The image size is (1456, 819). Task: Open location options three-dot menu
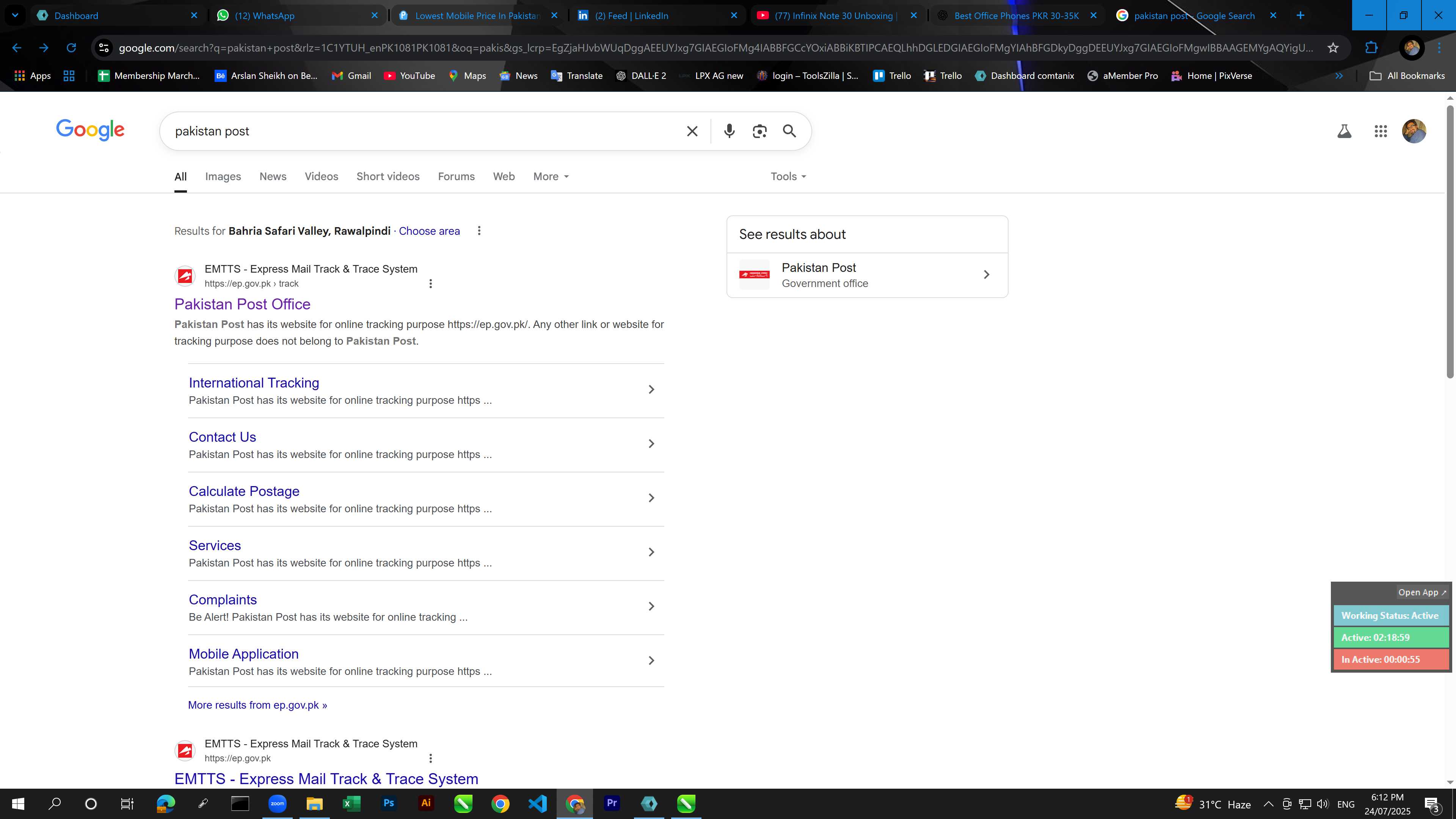tap(479, 231)
